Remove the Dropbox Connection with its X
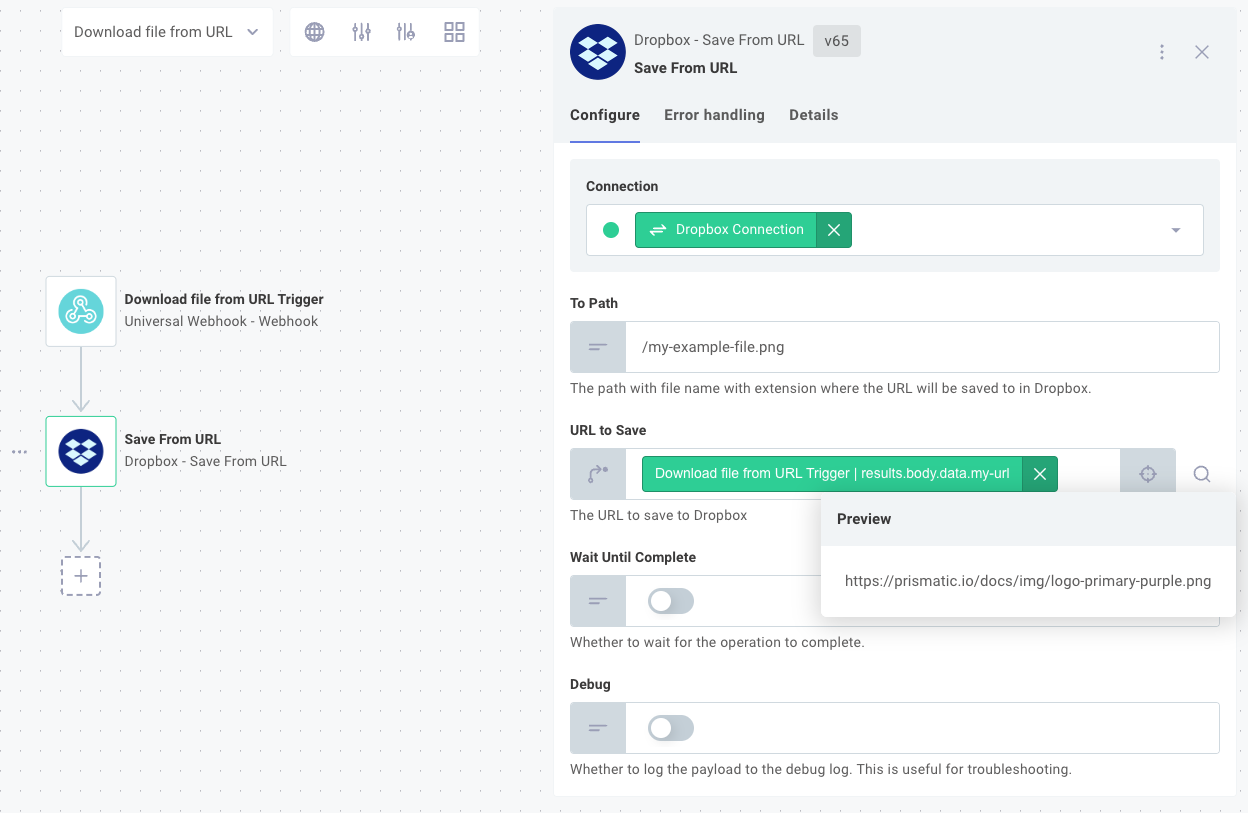Screen dimensions: 1248x813 tap(834, 229)
